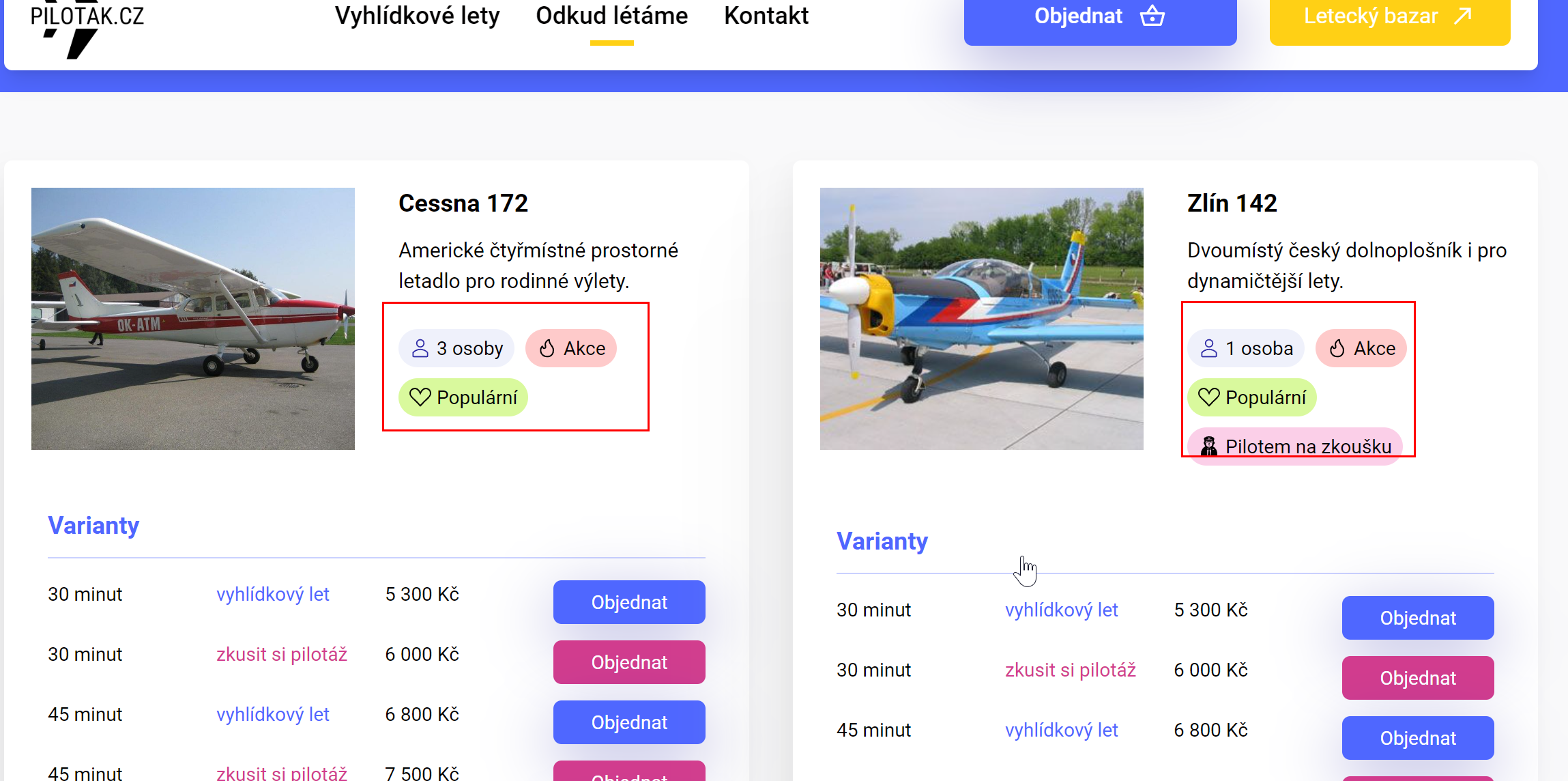Open Cessna 30 minut zkusit si pilotáž link

coord(282,654)
